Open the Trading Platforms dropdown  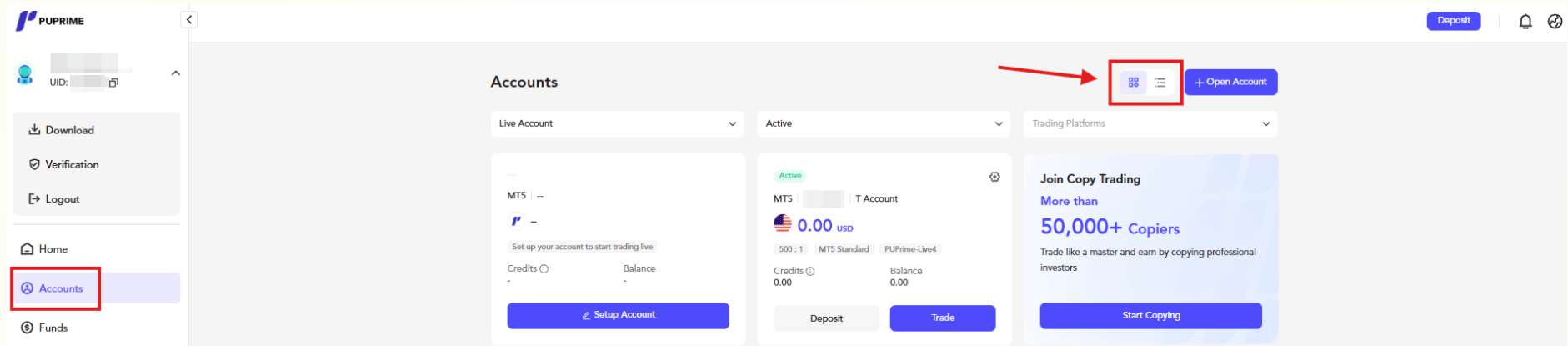[1150, 123]
